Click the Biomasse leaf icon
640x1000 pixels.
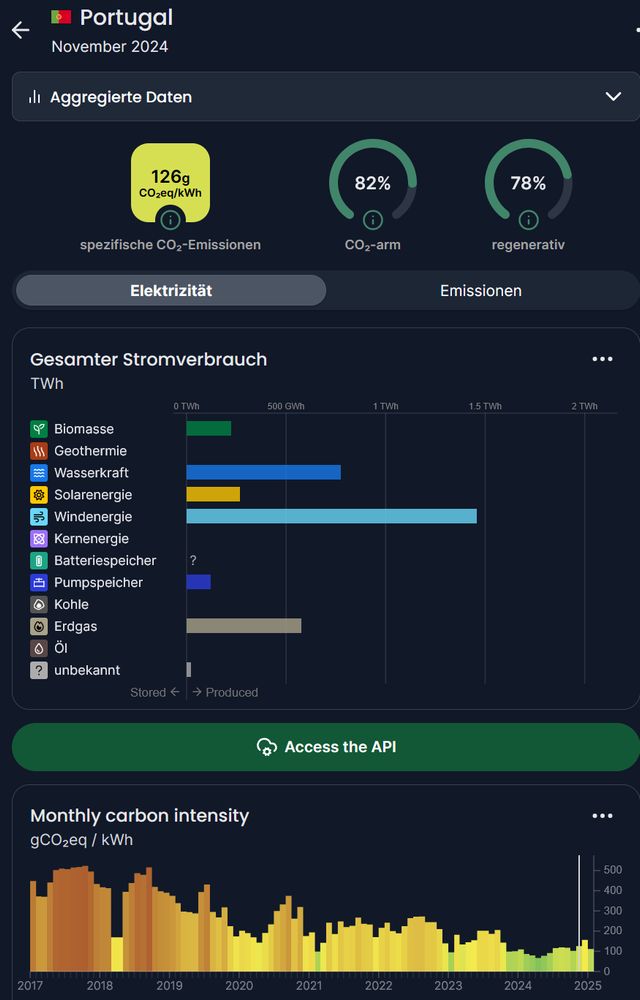39,429
